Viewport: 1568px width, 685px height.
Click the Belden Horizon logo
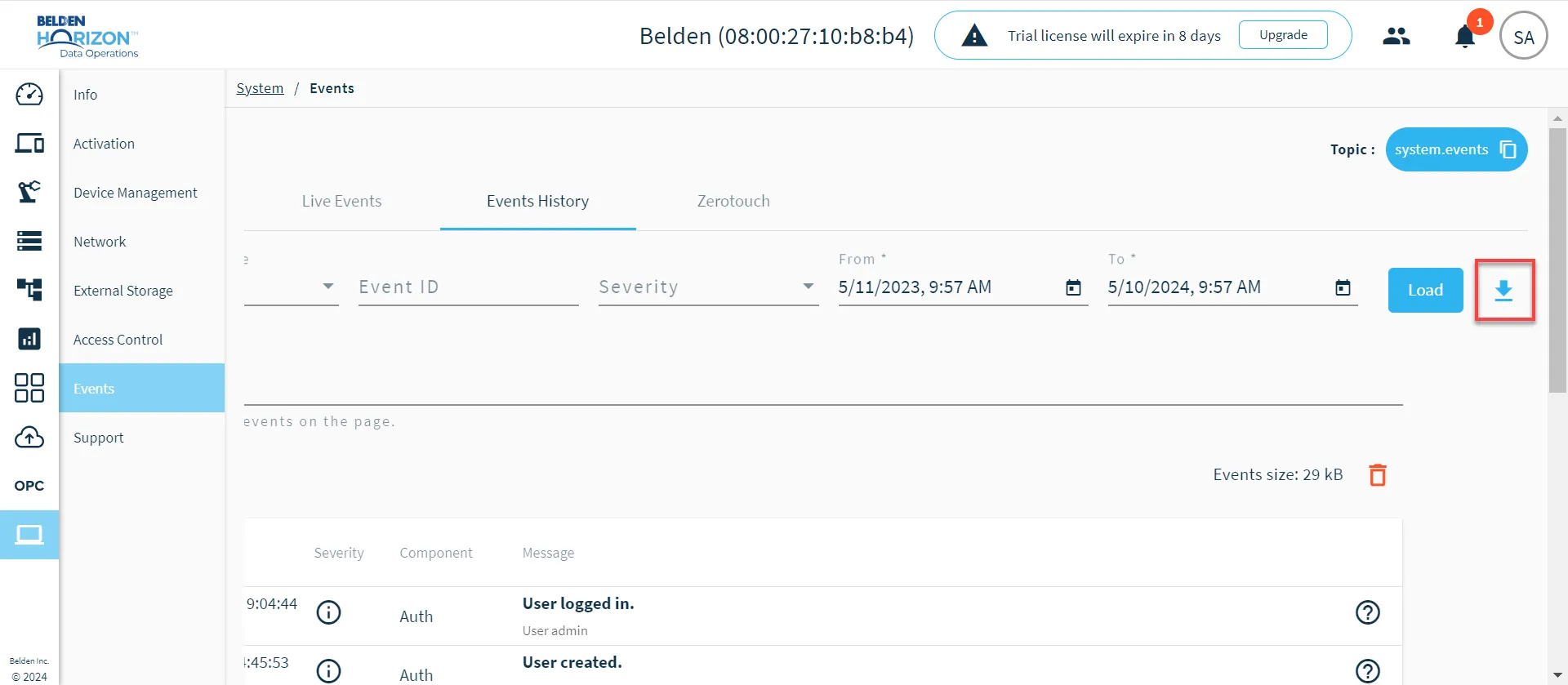pyautogui.click(x=87, y=37)
